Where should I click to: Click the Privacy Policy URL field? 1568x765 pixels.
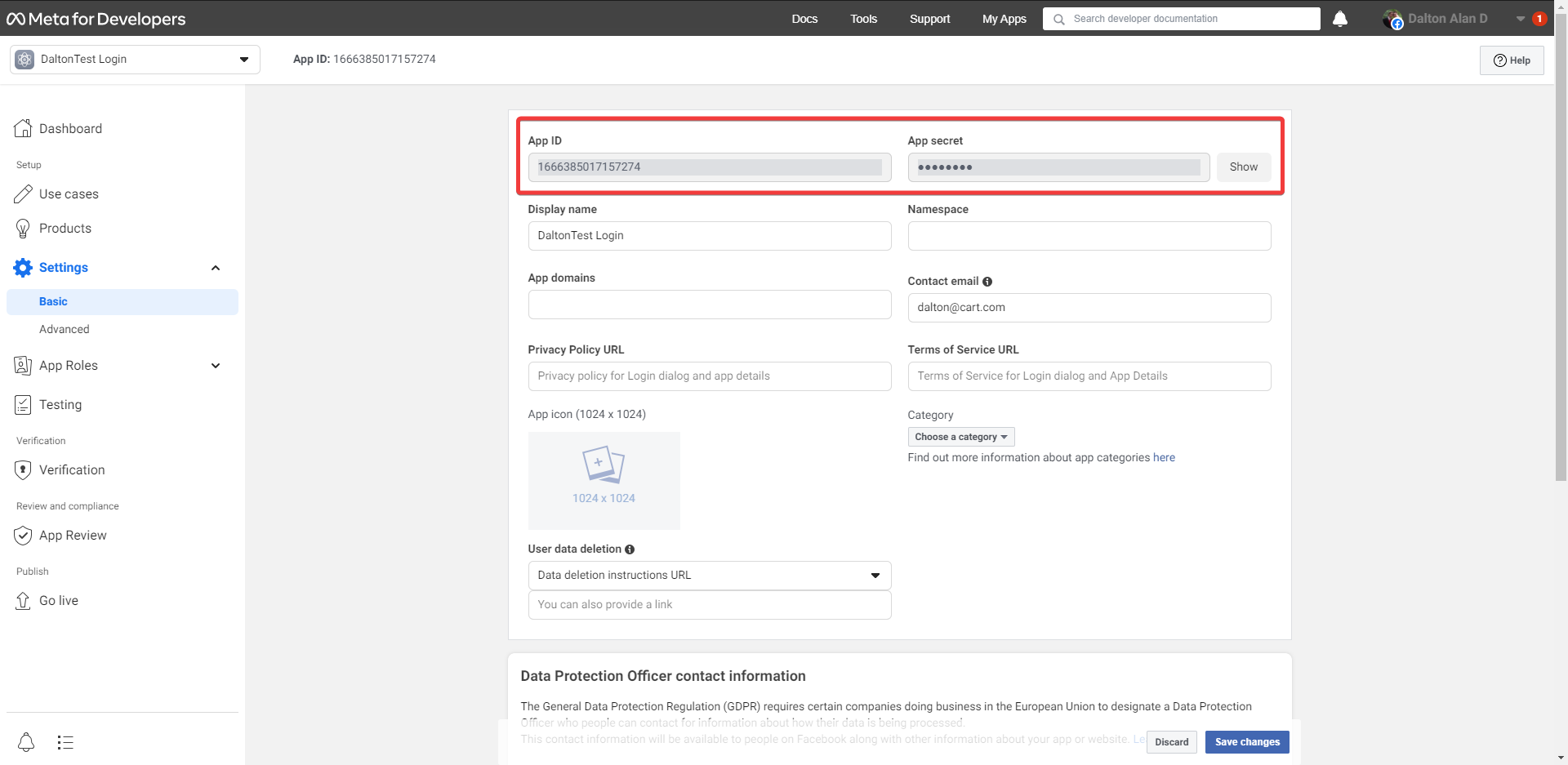point(709,376)
